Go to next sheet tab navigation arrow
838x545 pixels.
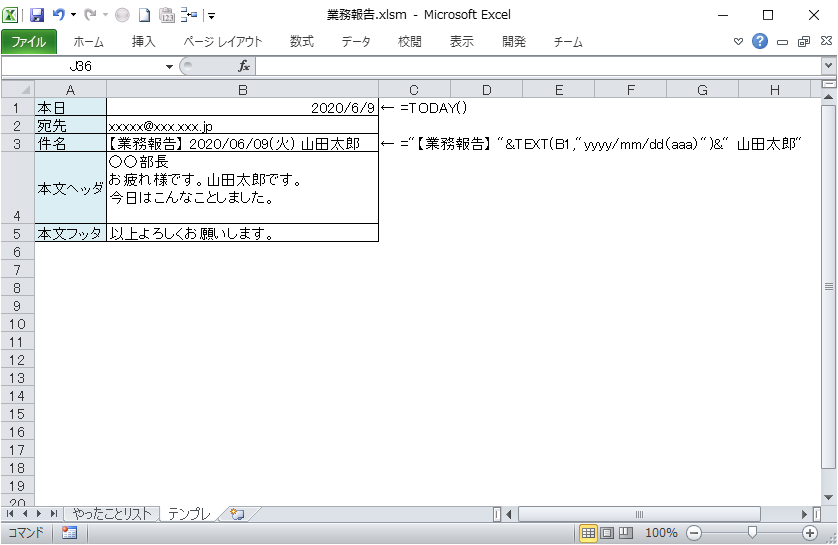coord(38,513)
